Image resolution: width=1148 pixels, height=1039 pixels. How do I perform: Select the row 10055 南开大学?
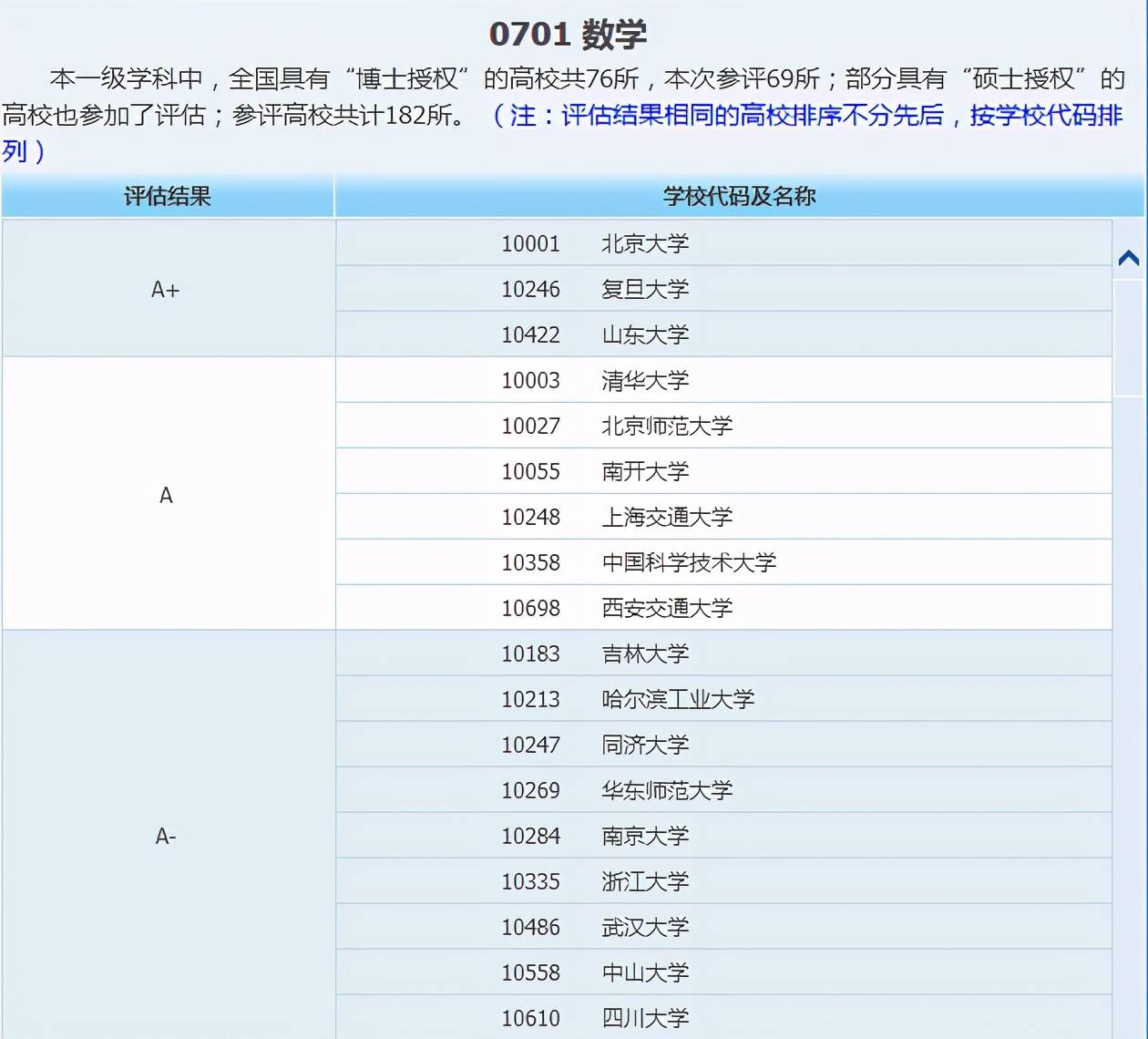tap(724, 471)
